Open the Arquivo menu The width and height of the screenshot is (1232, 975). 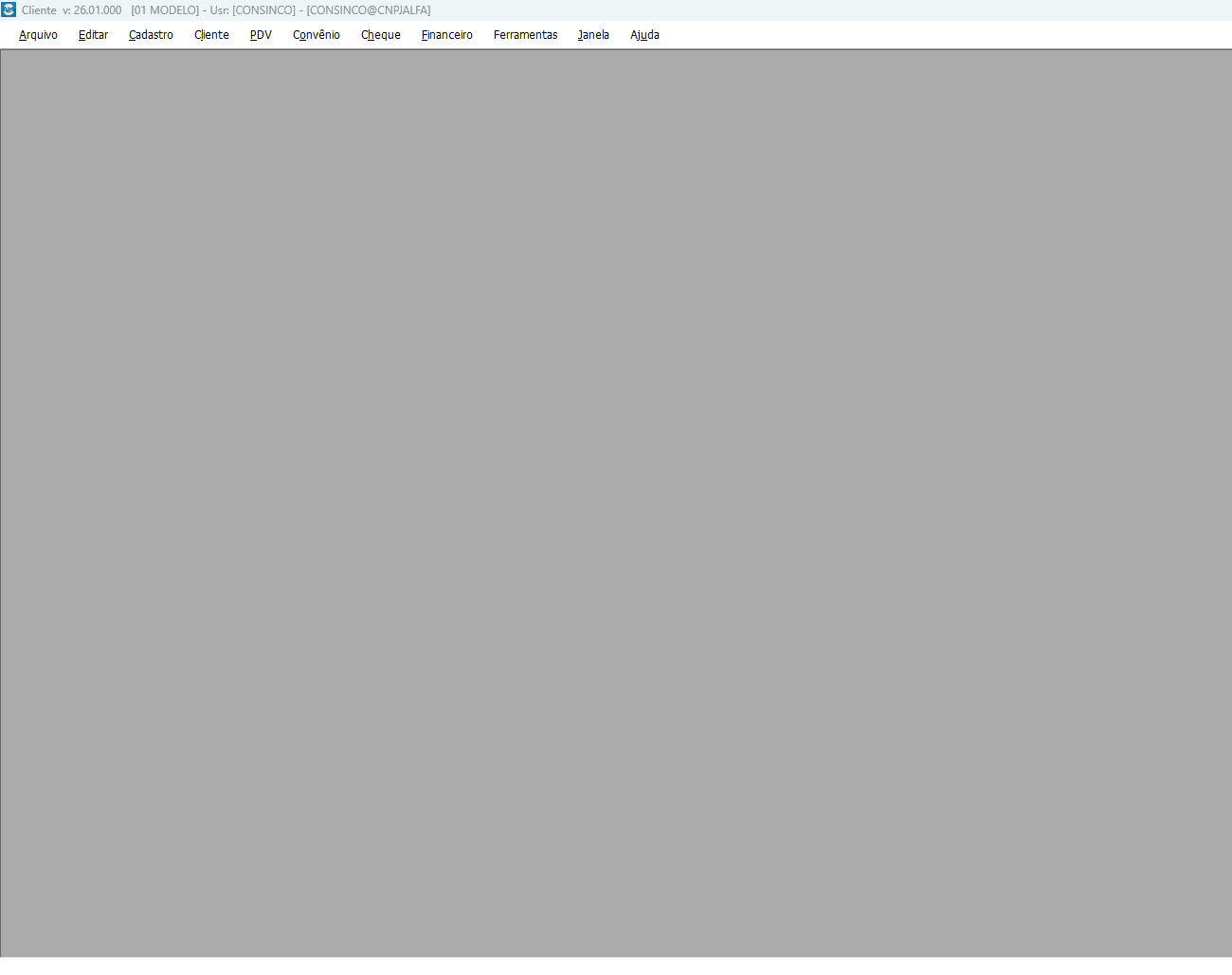(x=38, y=35)
